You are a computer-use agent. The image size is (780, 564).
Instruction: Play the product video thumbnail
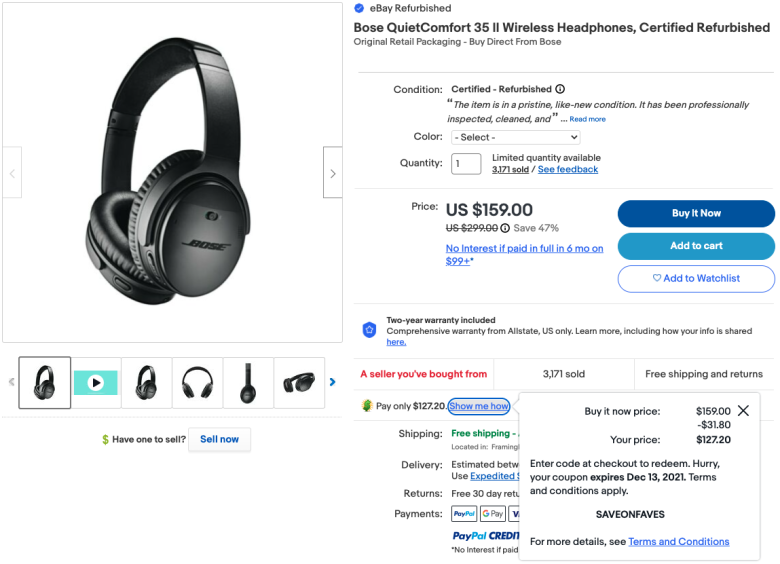96,382
